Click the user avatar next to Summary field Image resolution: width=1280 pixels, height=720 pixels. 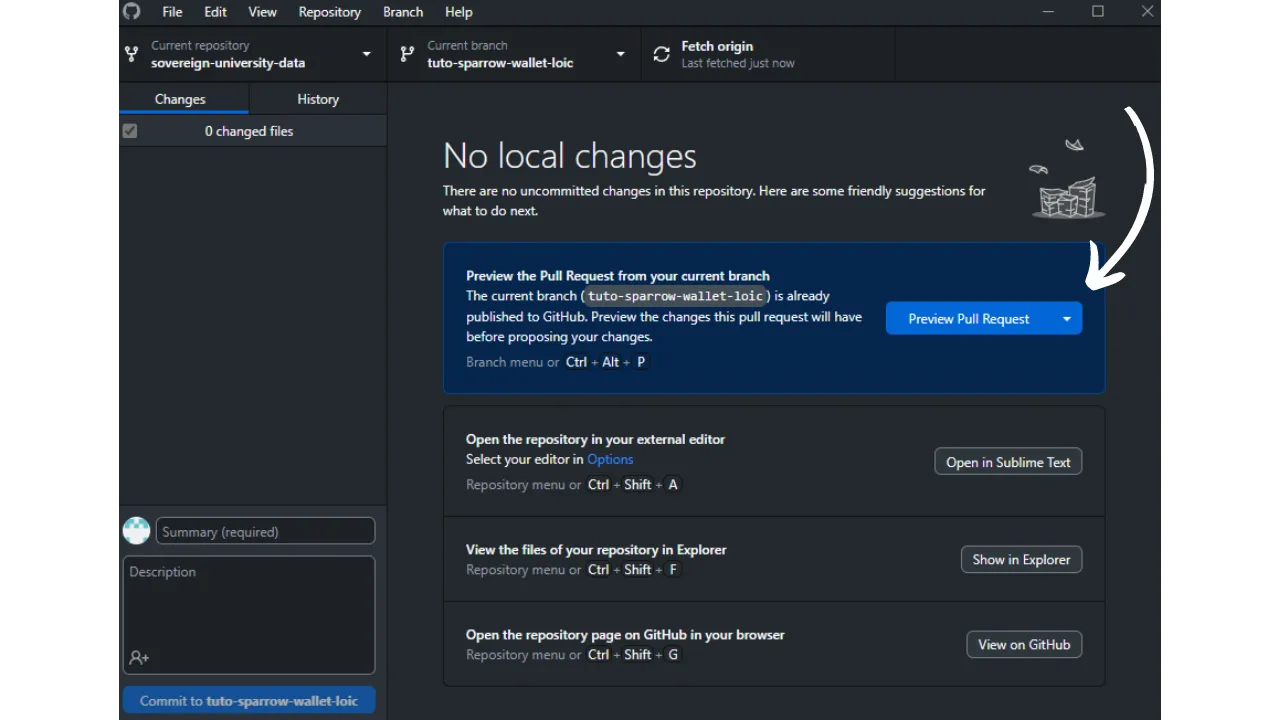[137, 531]
